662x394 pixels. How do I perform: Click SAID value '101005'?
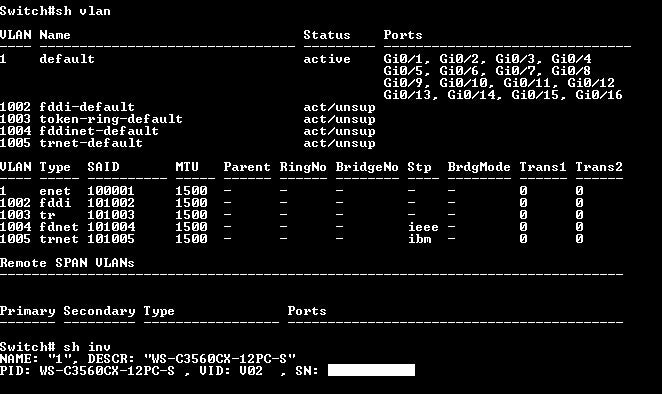point(111,239)
